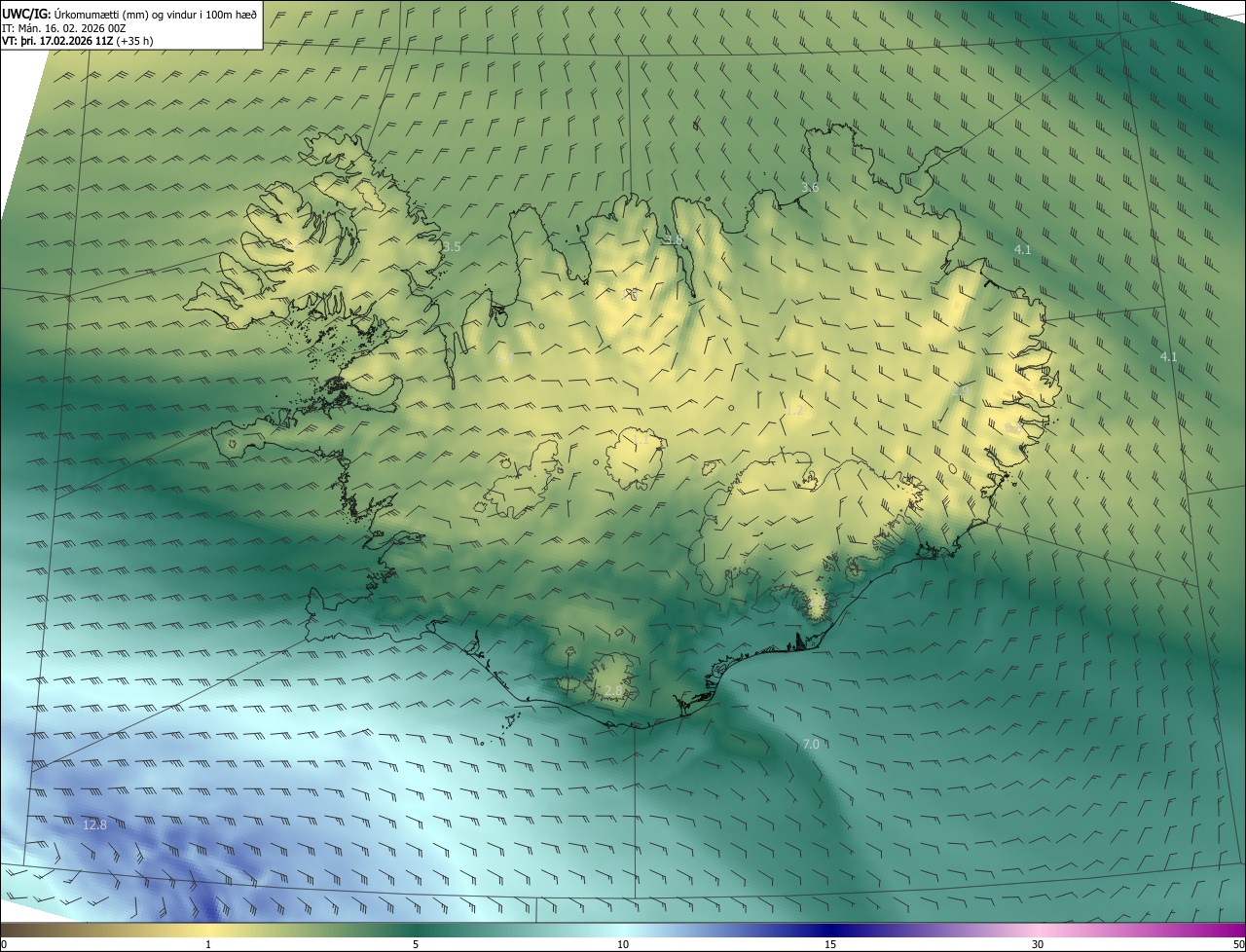Viewport: 1246px width, 952px height.
Task: Click the title 'Úrkomumætti (mm) og vindur í 100m hæð'
Action: (156, 13)
